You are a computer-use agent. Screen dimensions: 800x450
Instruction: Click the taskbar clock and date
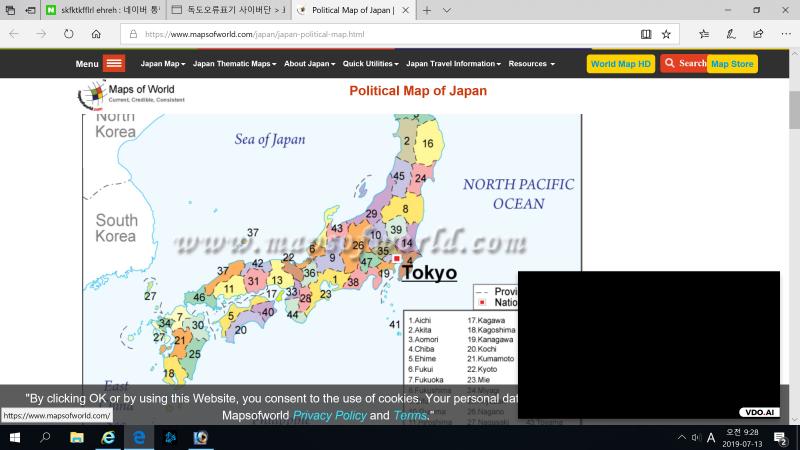tap(741, 438)
